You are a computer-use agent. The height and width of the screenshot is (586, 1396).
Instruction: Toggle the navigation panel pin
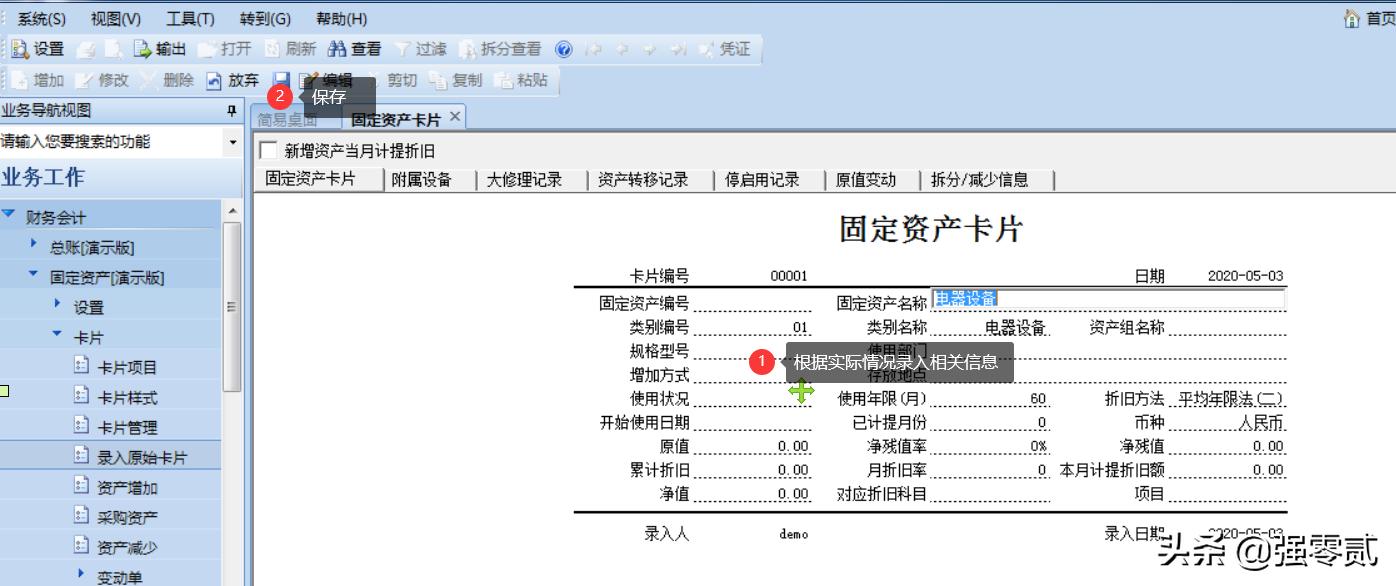tap(231, 108)
